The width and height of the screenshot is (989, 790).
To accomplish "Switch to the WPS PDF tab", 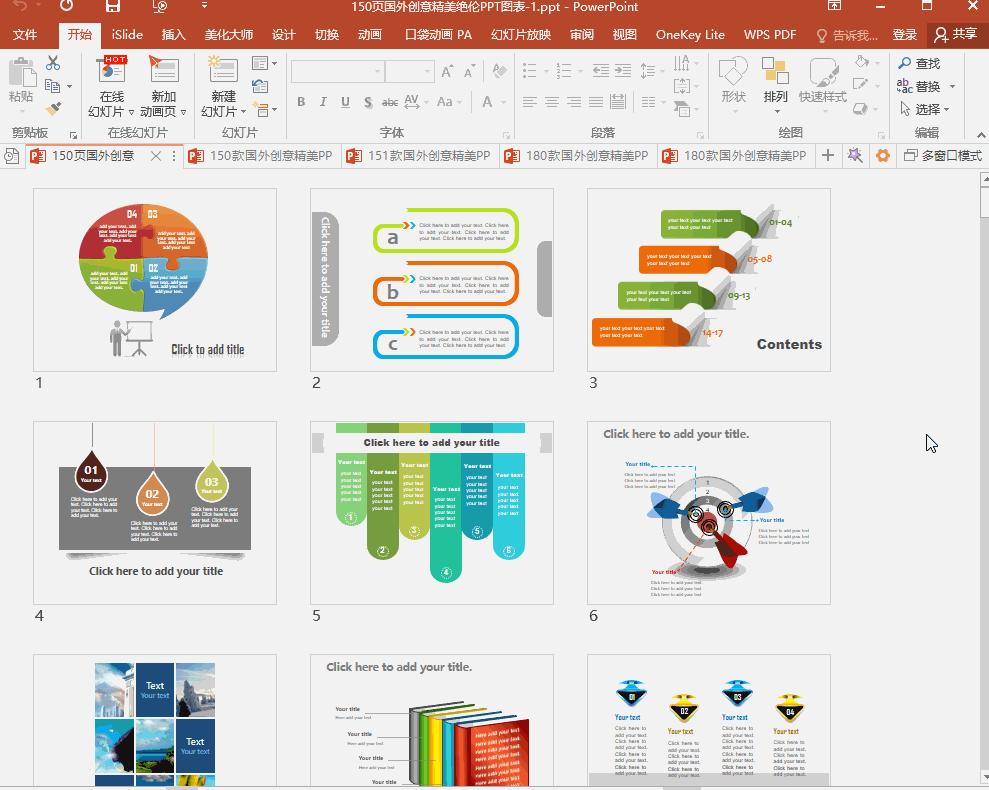I will click(x=770, y=35).
